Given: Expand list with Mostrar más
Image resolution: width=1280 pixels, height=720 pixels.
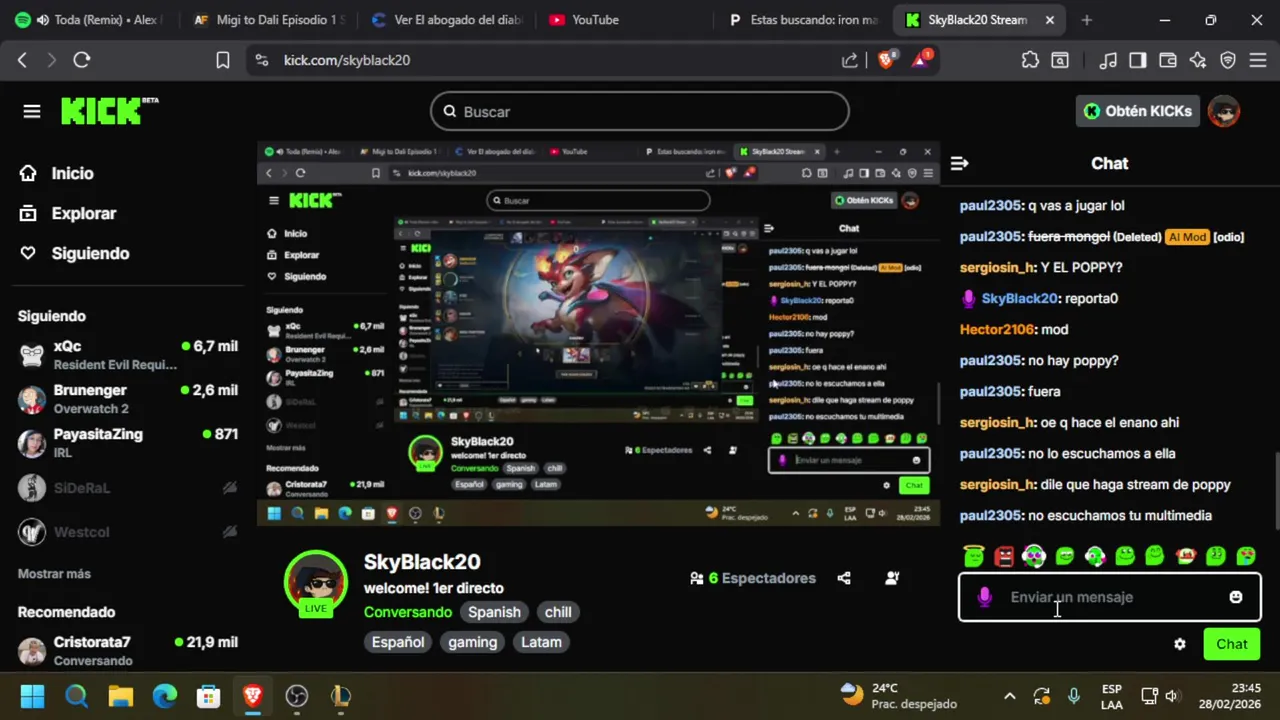Looking at the screenshot, I should coord(54,574).
